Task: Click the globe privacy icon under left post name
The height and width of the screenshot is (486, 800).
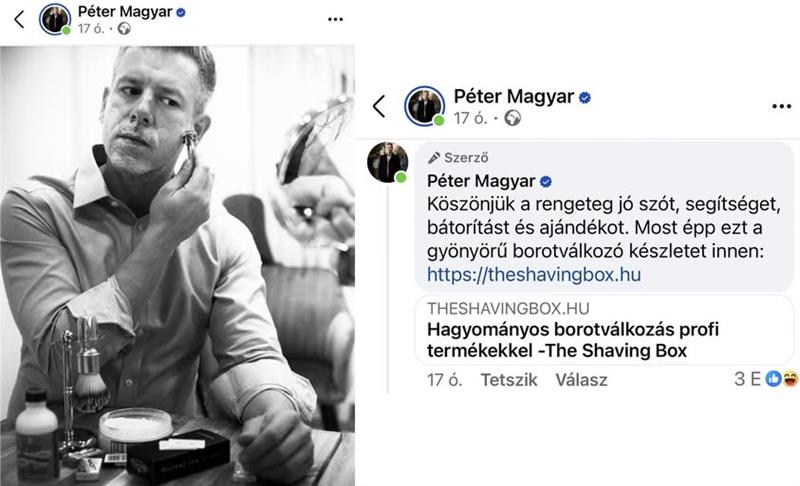Action: pyautogui.click(x=124, y=29)
